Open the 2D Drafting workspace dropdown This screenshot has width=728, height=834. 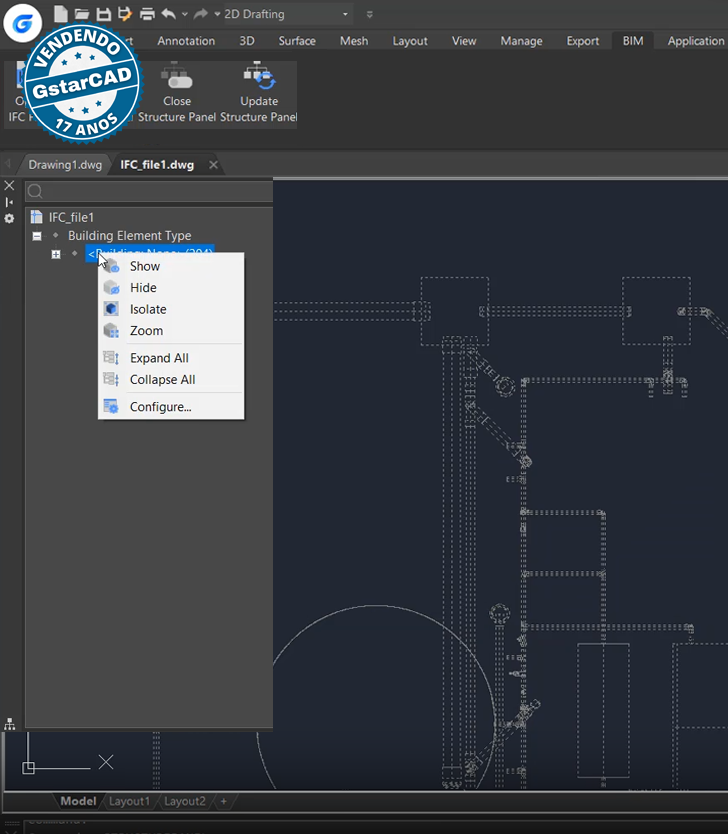287,14
